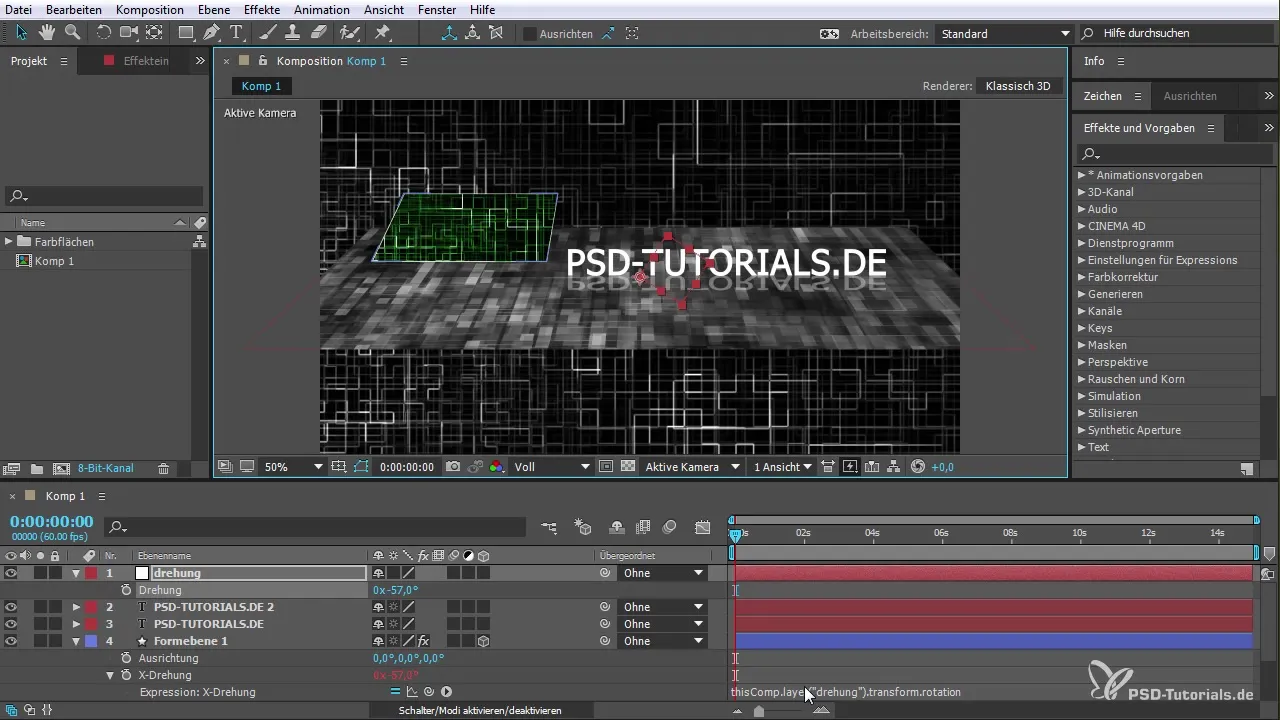Image resolution: width=1280 pixels, height=720 pixels.
Task: Delete selected project item with trash icon
Action: [163, 468]
